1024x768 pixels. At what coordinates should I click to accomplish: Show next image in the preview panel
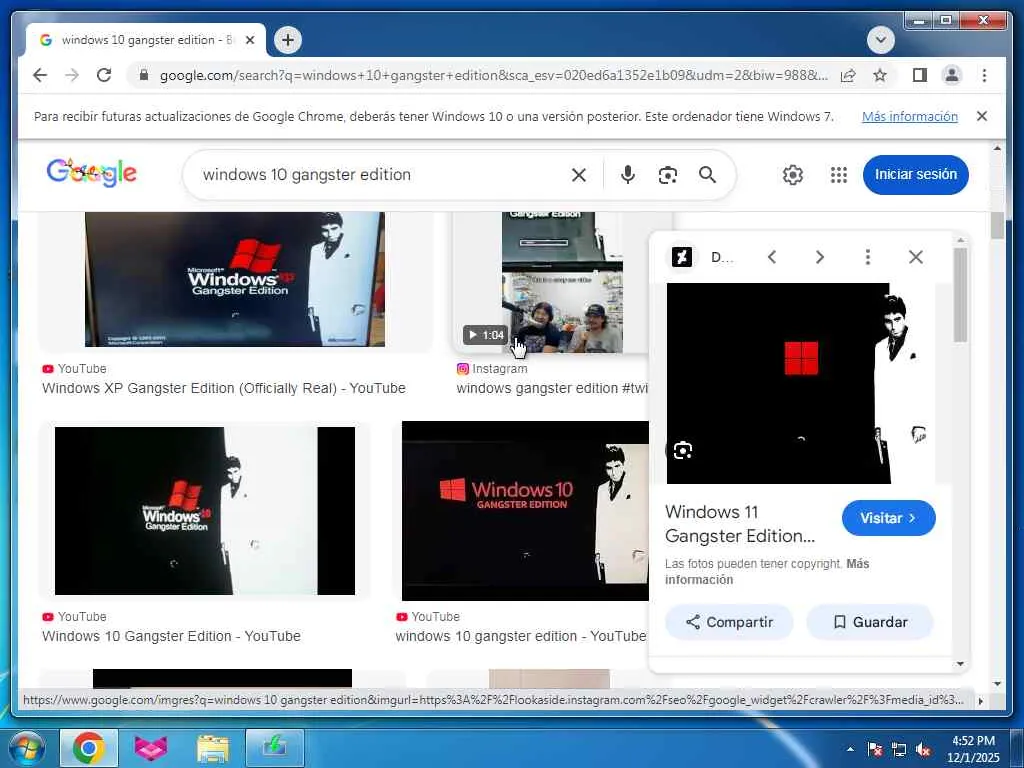tap(820, 257)
